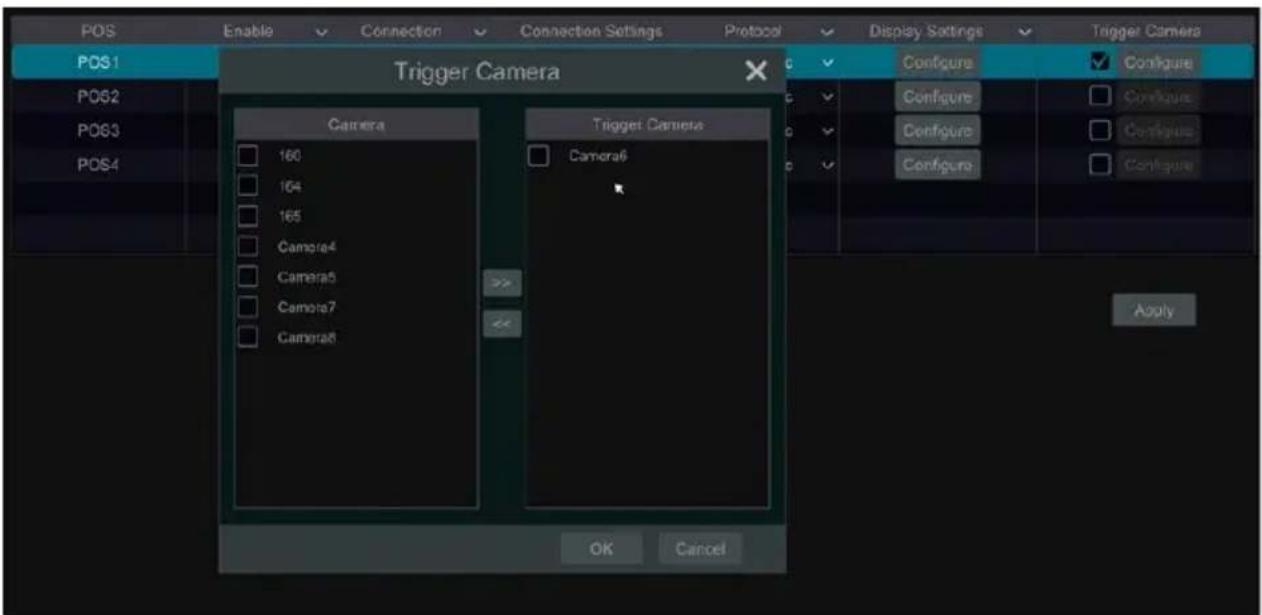Check the Camera7 checkbox

249,307
